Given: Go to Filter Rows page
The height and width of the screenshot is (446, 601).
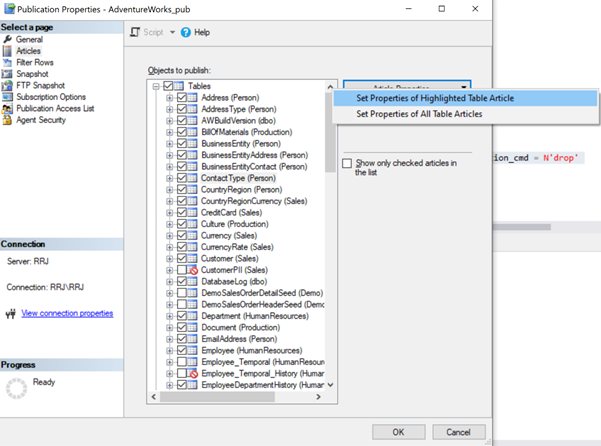Looking at the screenshot, I should [35, 62].
